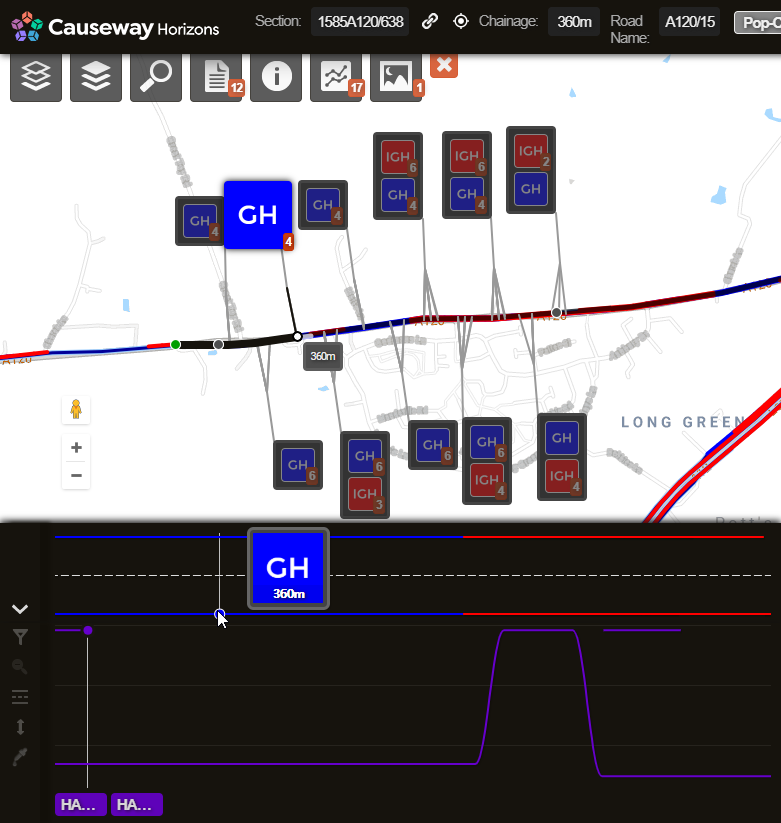Screen dimensions: 781x823
Task: Open the magnifier search tool
Action: coord(155,77)
